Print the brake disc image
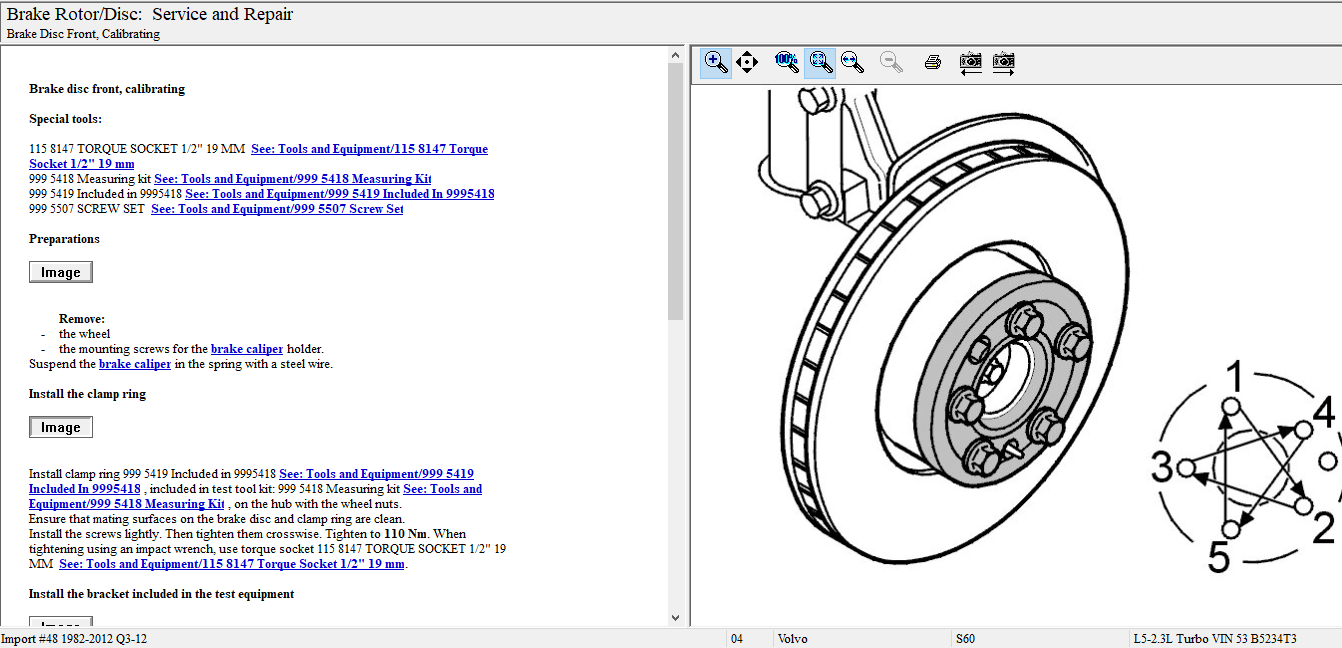 [933, 62]
